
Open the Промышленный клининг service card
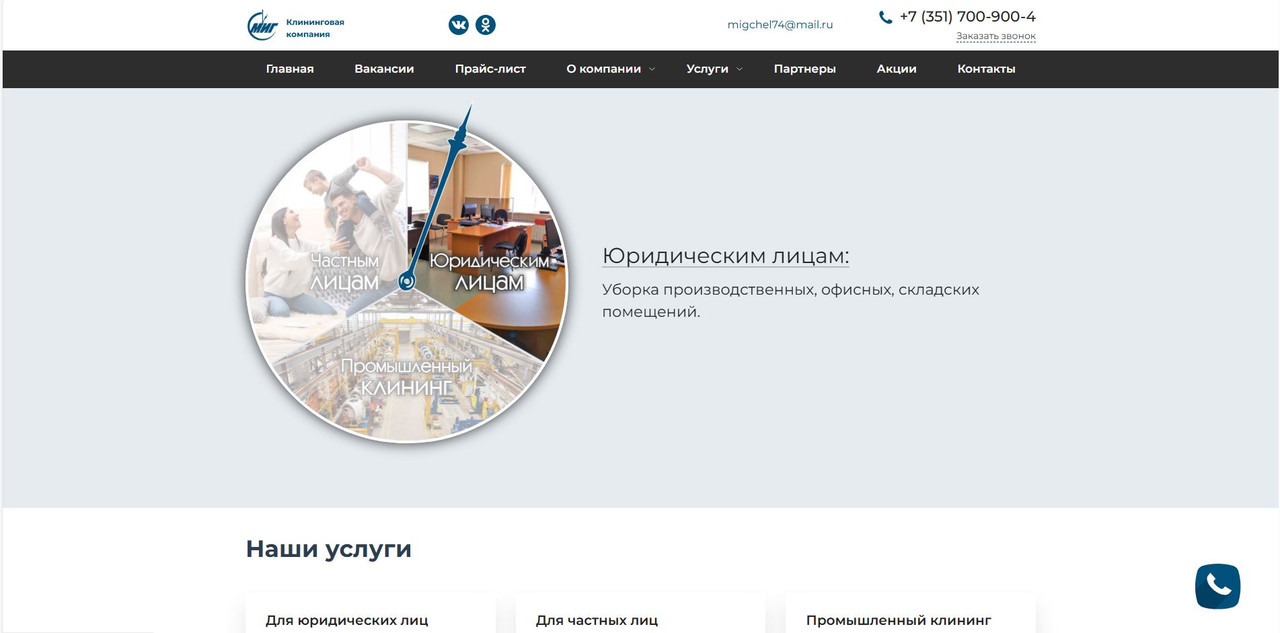coord(910,613)
